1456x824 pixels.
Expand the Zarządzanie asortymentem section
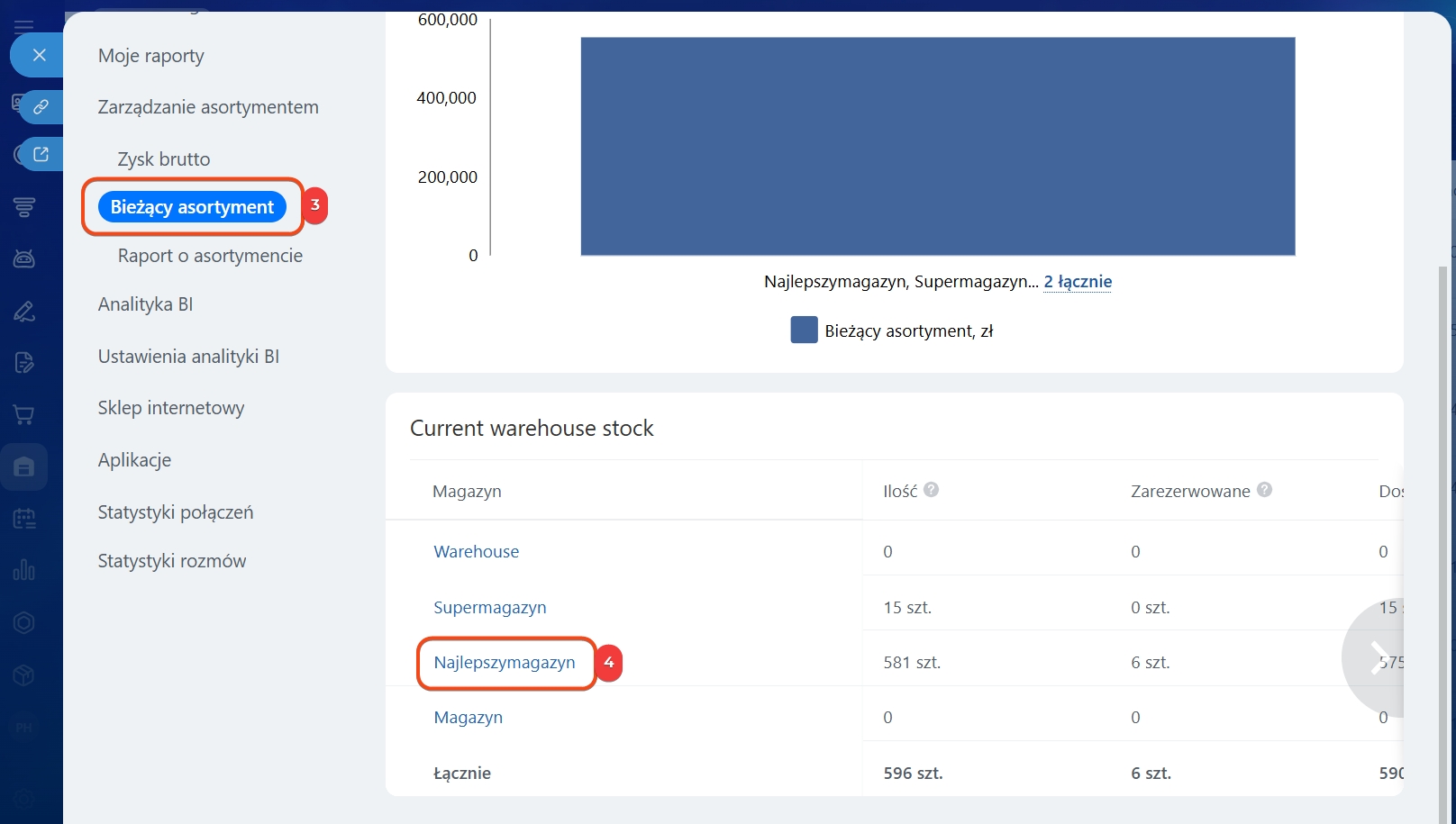208,107
